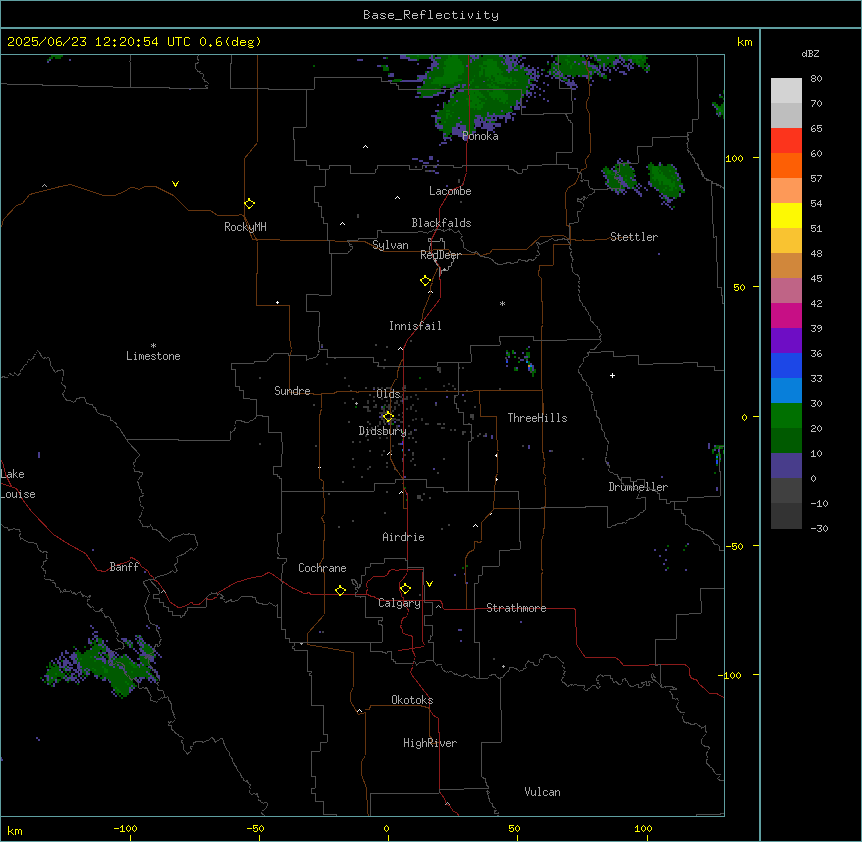
Task: Select the green echo cluster southwest of Banff
Action: 103,664
